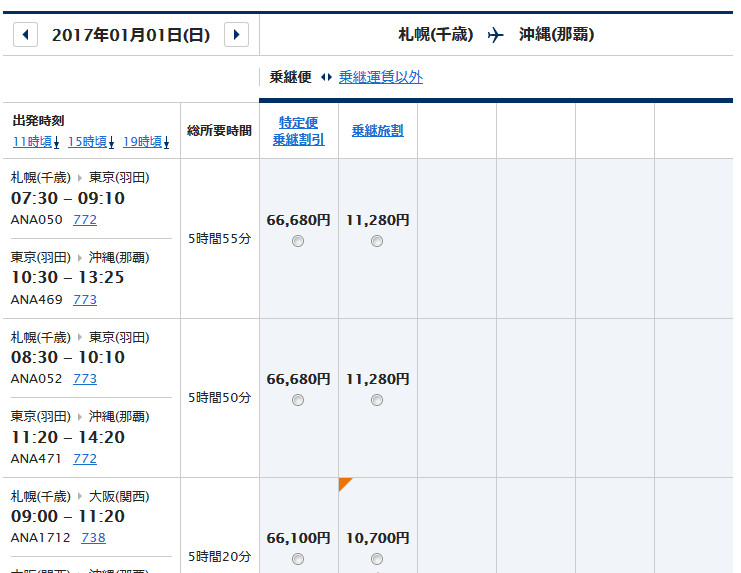The height and width of the screenshot is (573, 741).
Task: Select 10,700円 fare for 09:00 flight
Action: click(377, 559)
